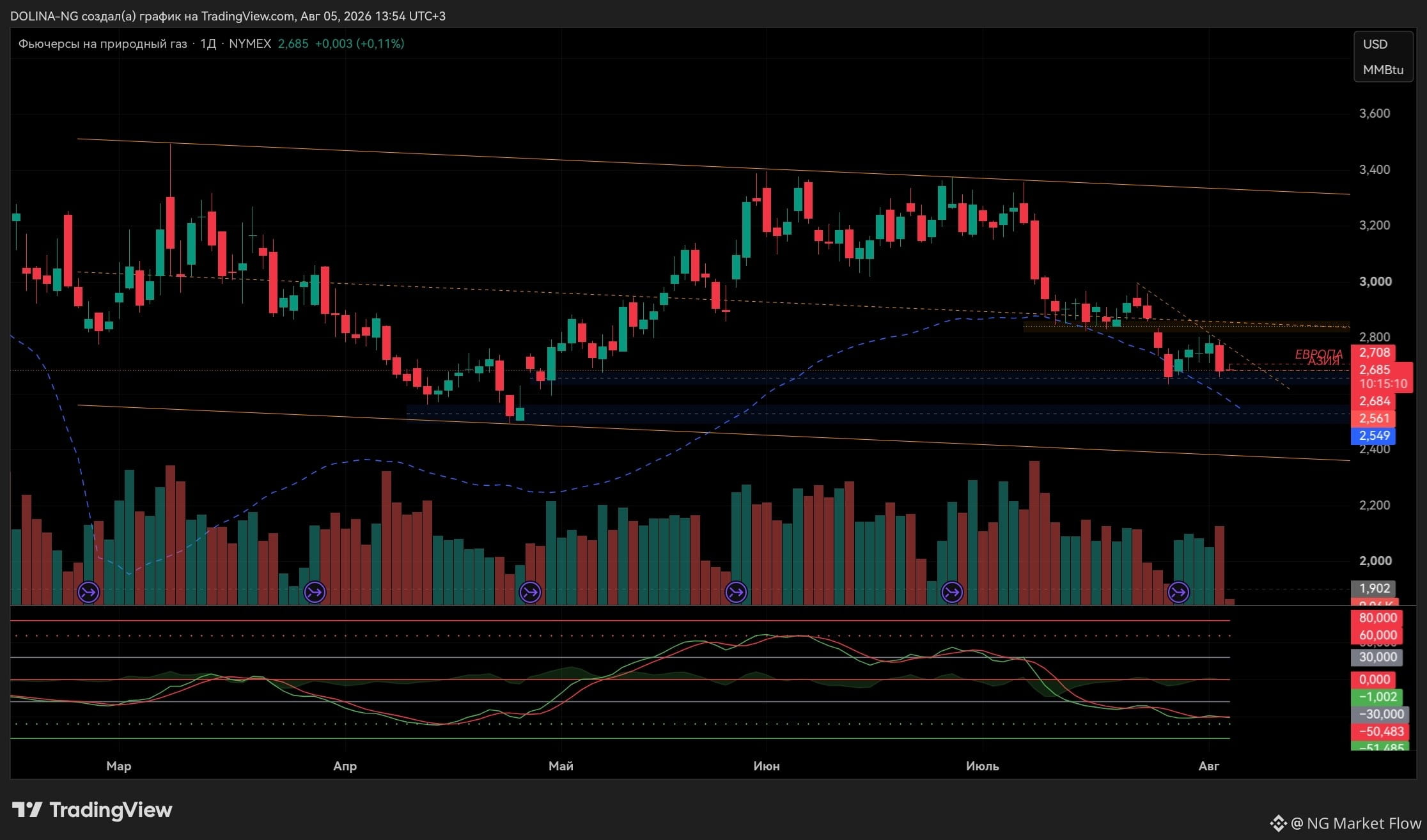Click the TradingView logo at the bottom
This screenshot has height=840, width=1427.
coord(92,810)
